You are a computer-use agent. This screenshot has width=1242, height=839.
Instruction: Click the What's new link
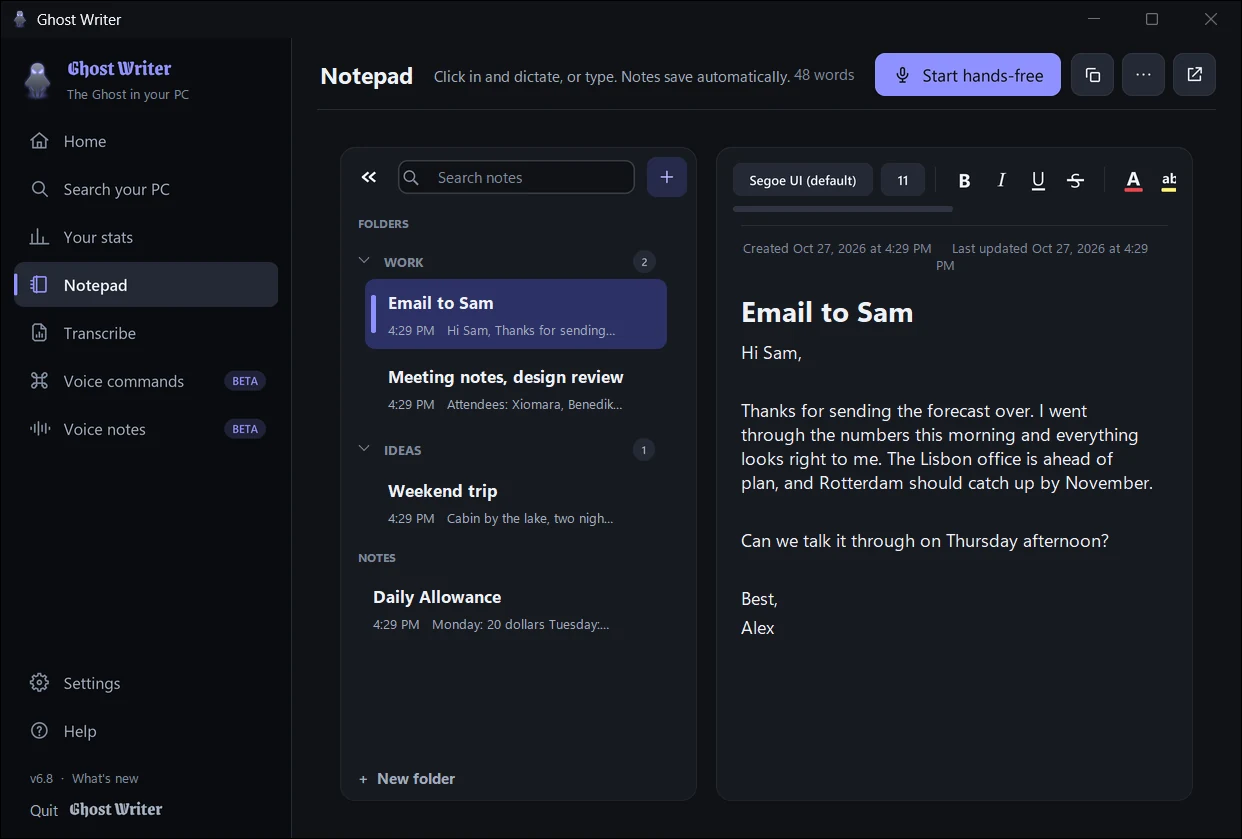click(105, 778)
